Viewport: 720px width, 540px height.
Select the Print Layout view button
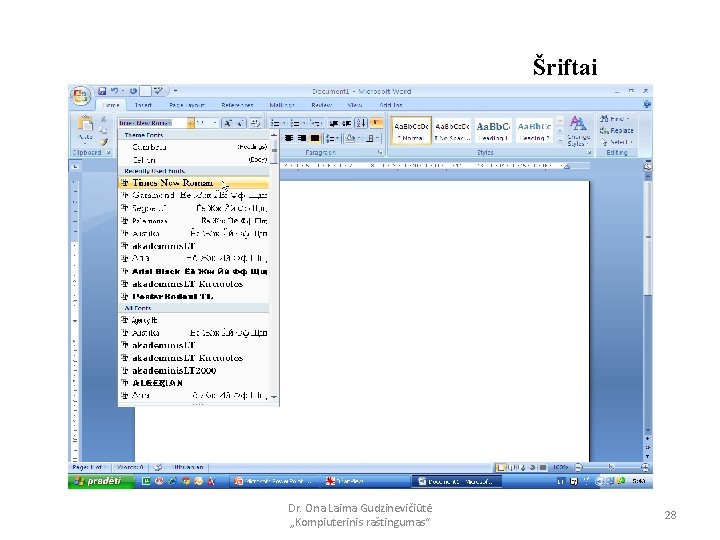tap(501, 467)
